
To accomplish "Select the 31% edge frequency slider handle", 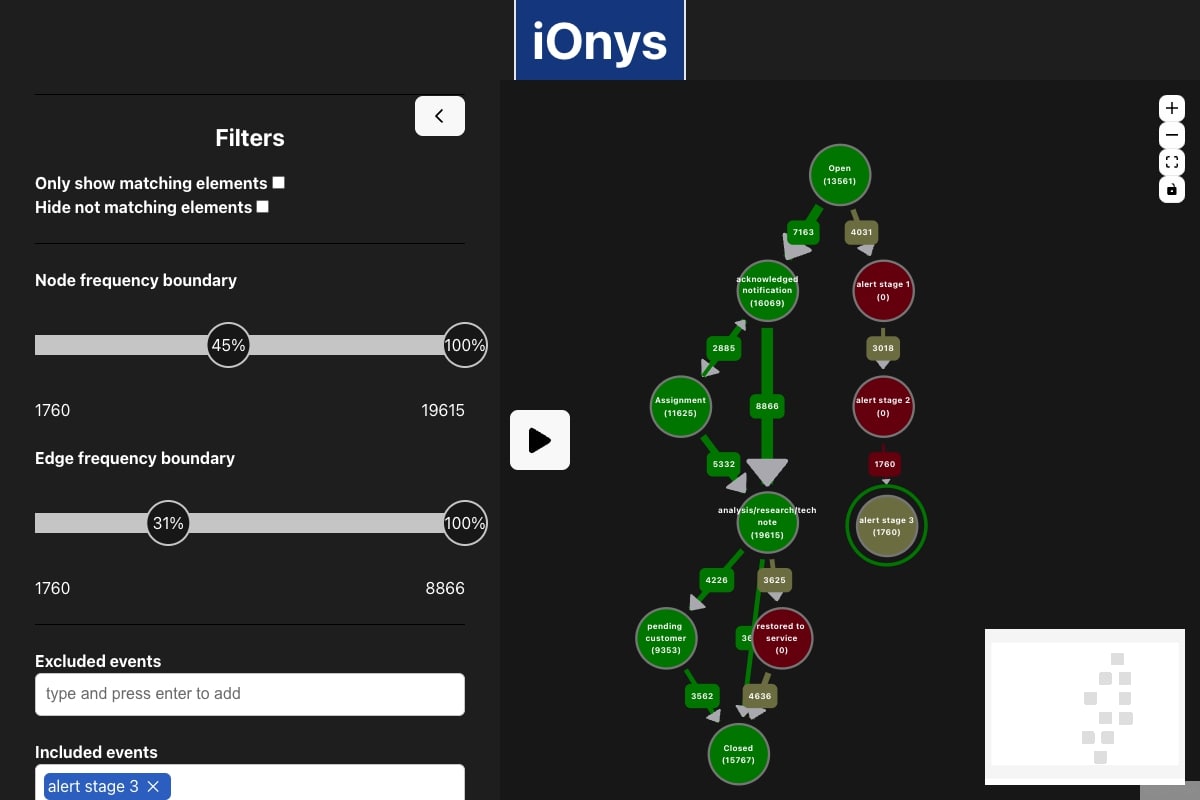I will point(169,523).
